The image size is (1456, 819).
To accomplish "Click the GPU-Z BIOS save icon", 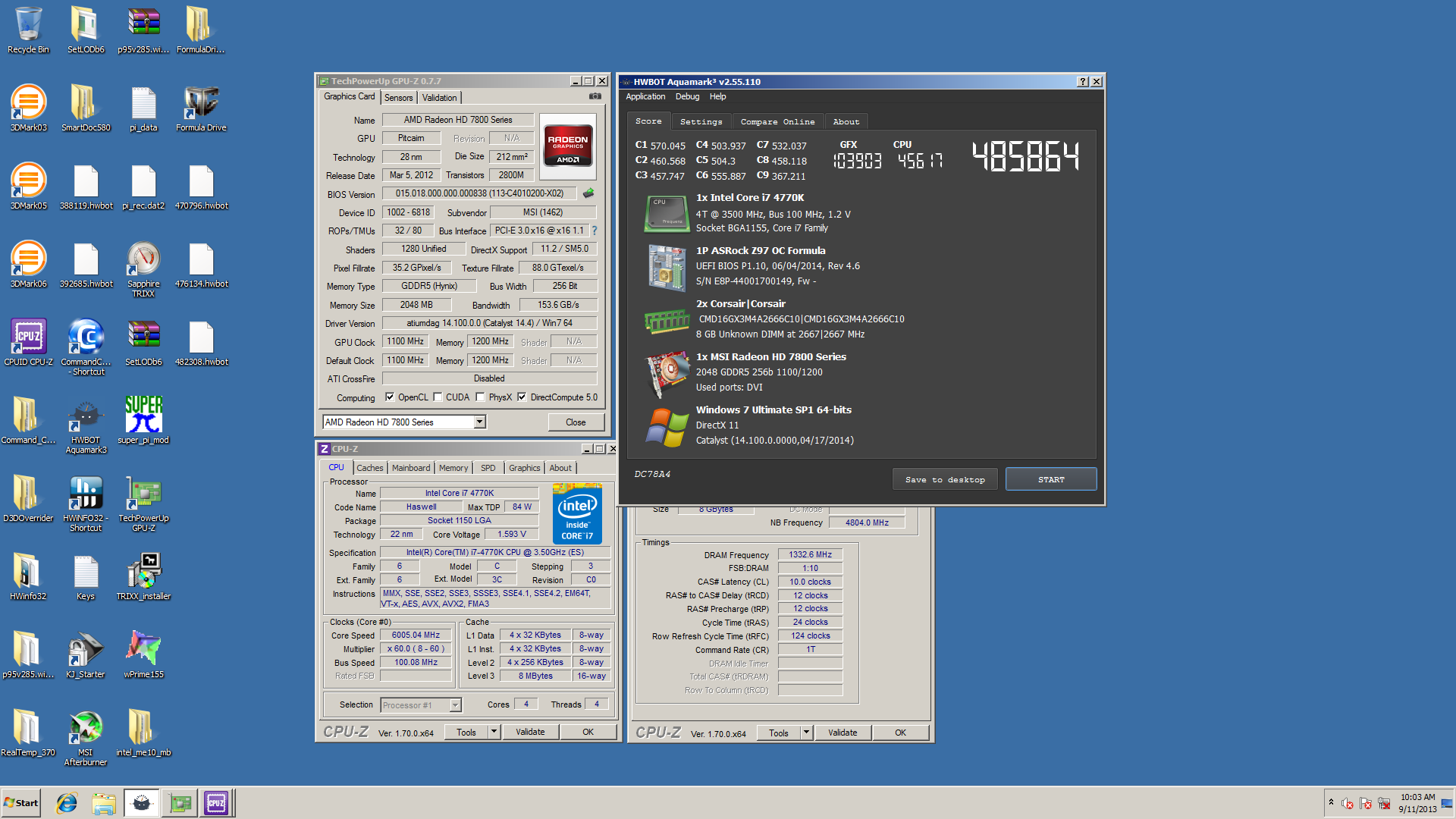I will point(588,193).
